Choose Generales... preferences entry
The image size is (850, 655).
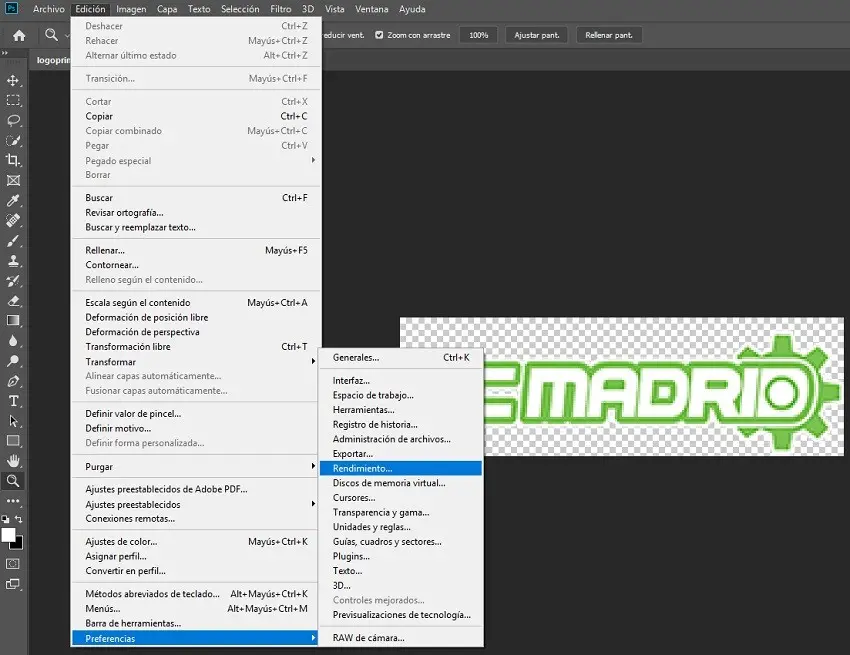401,358
